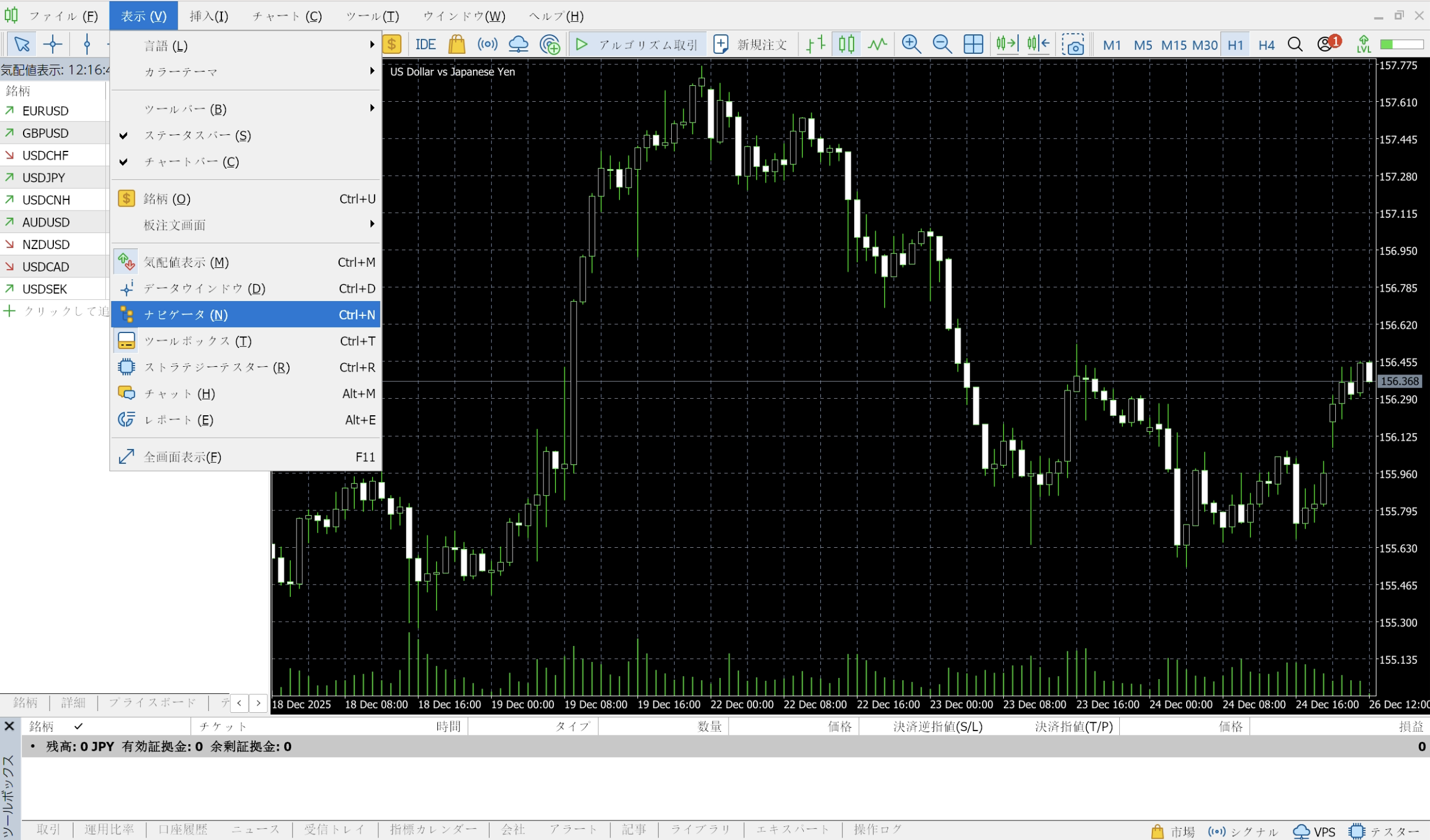Click the zoom out magnifier icon
The width and height of the screenshot is (1430, 840).
pyautogui.click(x=942, y=44)
